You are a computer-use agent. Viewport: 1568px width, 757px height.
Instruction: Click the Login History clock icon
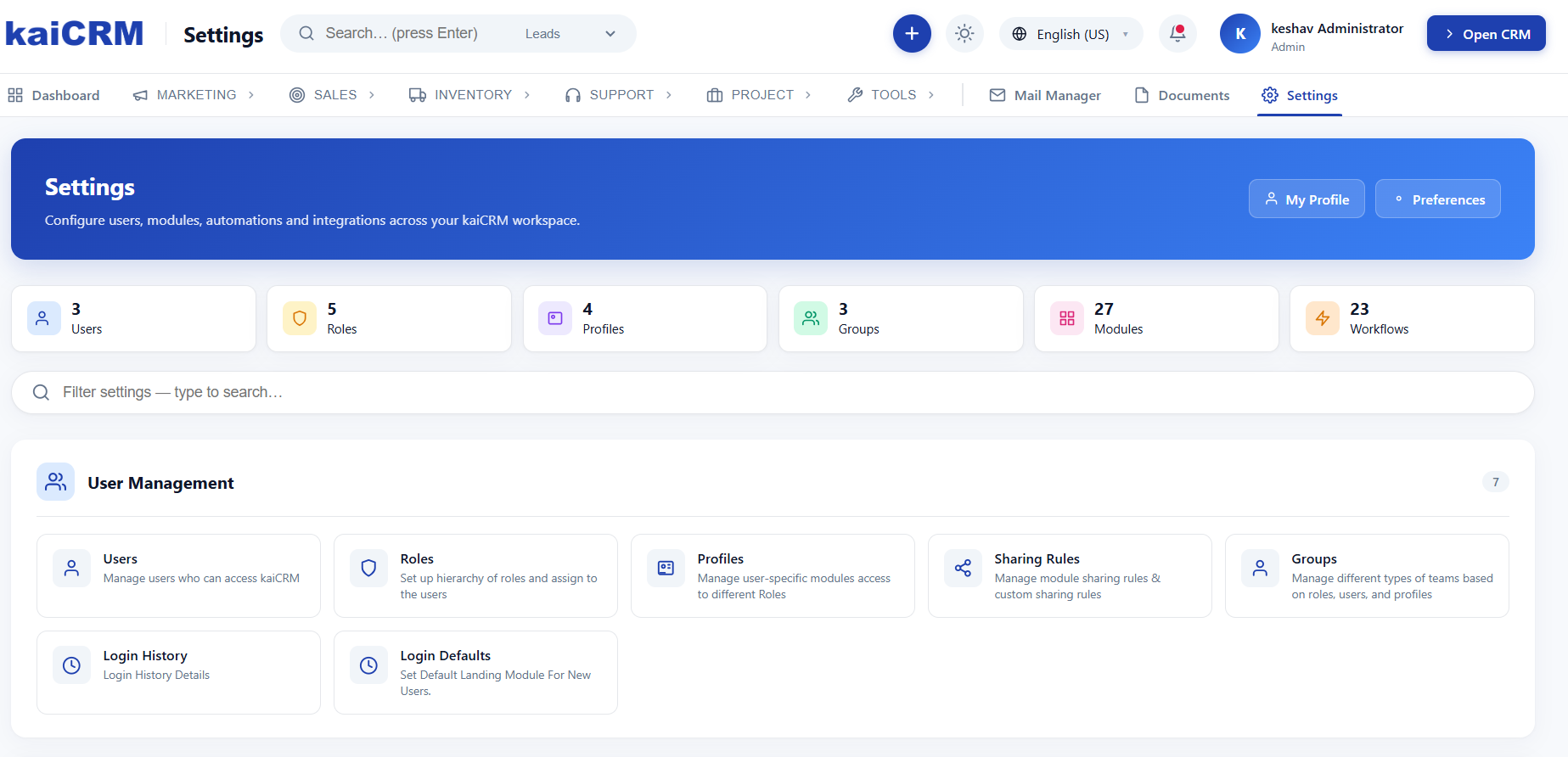pyautogui.click(x=72, y=665)
